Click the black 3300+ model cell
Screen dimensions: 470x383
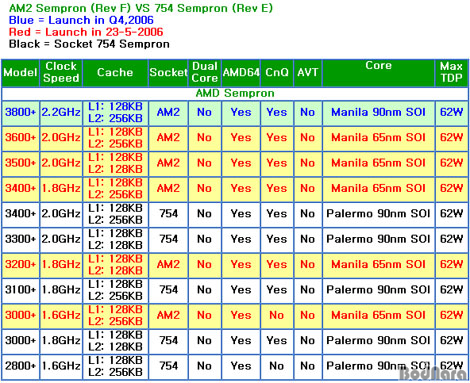click(x=20, y=239)
